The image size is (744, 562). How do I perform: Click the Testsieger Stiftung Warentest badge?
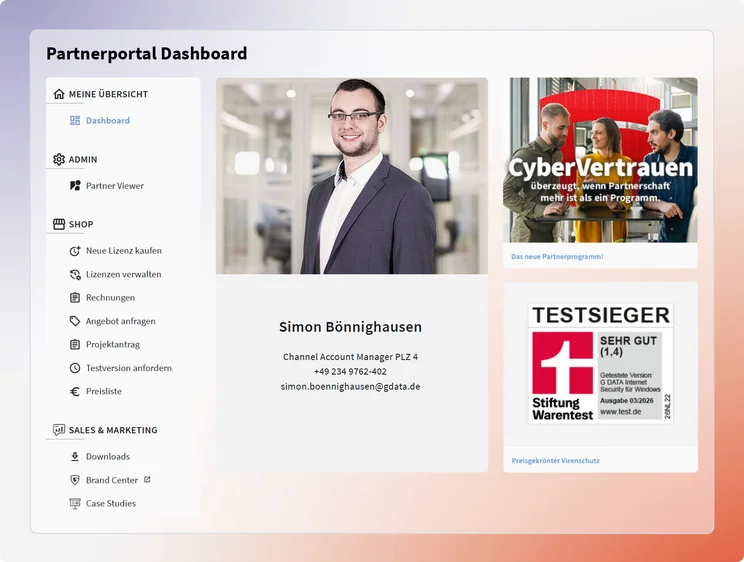point(601,364)
